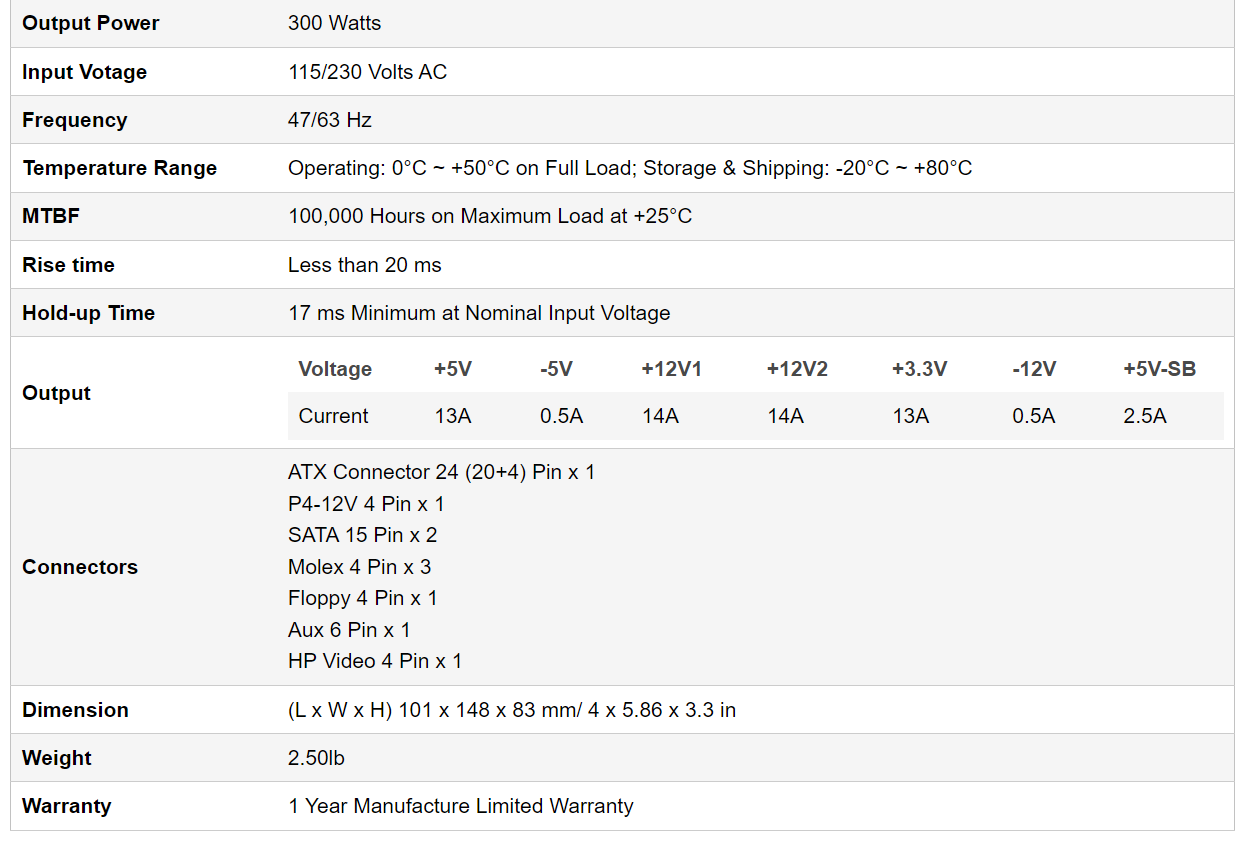Click the Frequency row label
Screen dimensions: 1250x855
coord(74,120)
